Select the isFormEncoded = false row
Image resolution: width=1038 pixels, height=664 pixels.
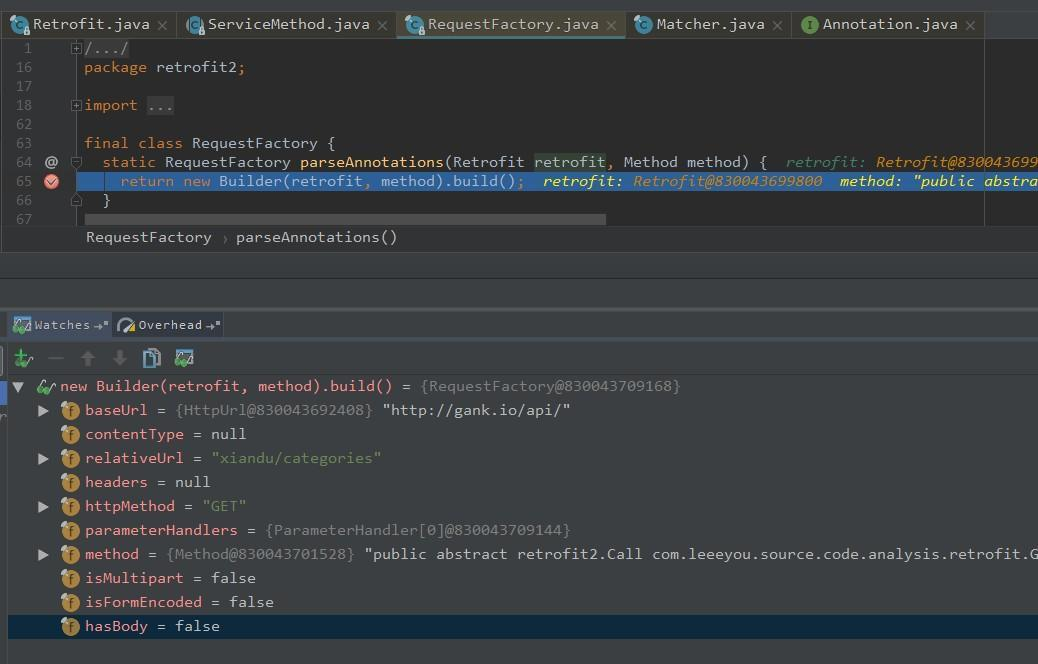pos(523,602)
